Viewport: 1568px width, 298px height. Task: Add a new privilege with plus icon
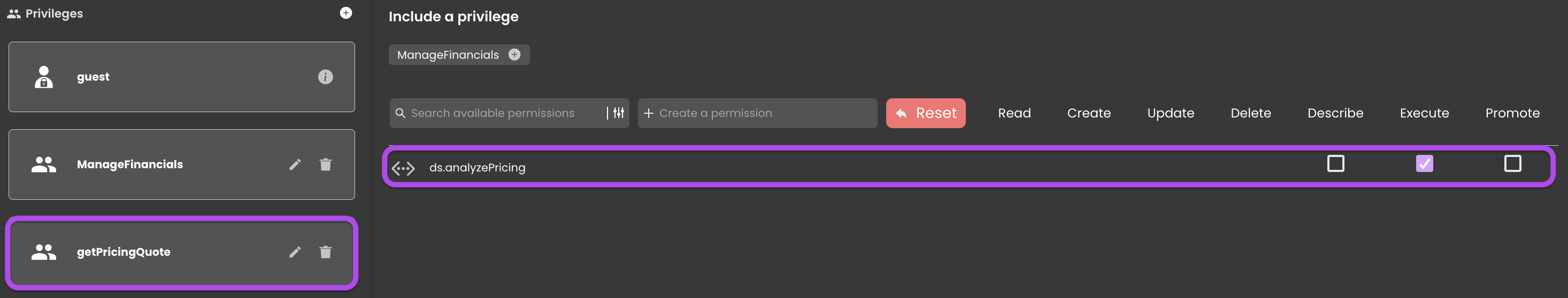click(345, 13)
